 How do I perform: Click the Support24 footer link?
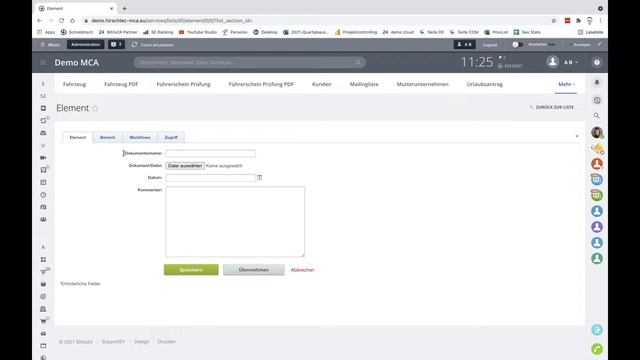(113, 342)
